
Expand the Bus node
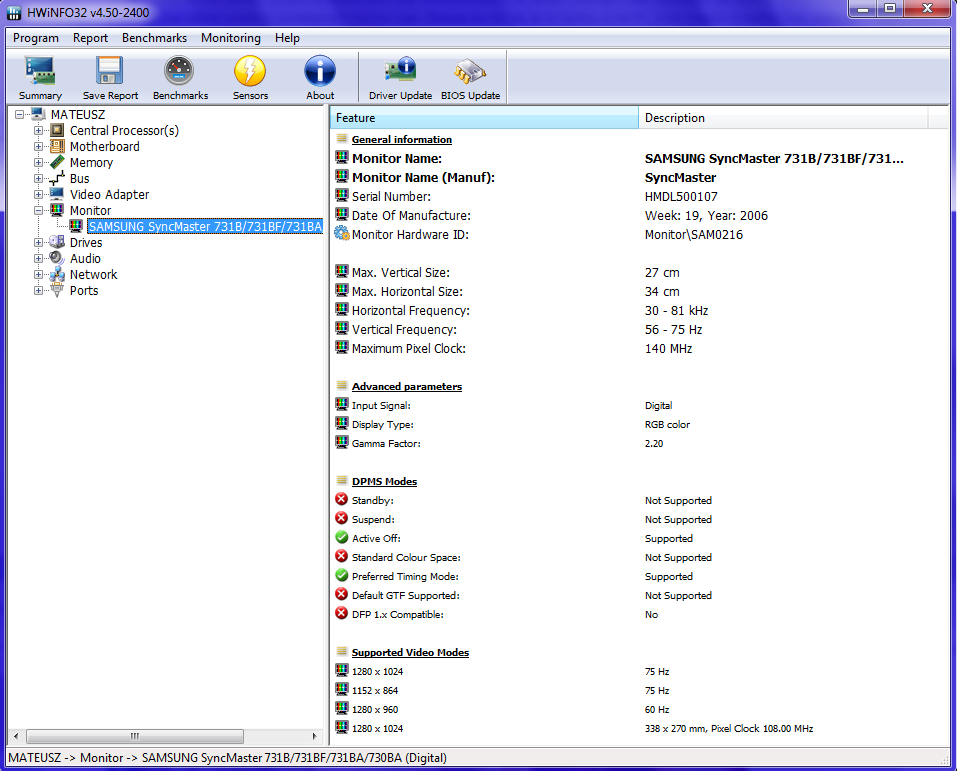click(38, 178)
